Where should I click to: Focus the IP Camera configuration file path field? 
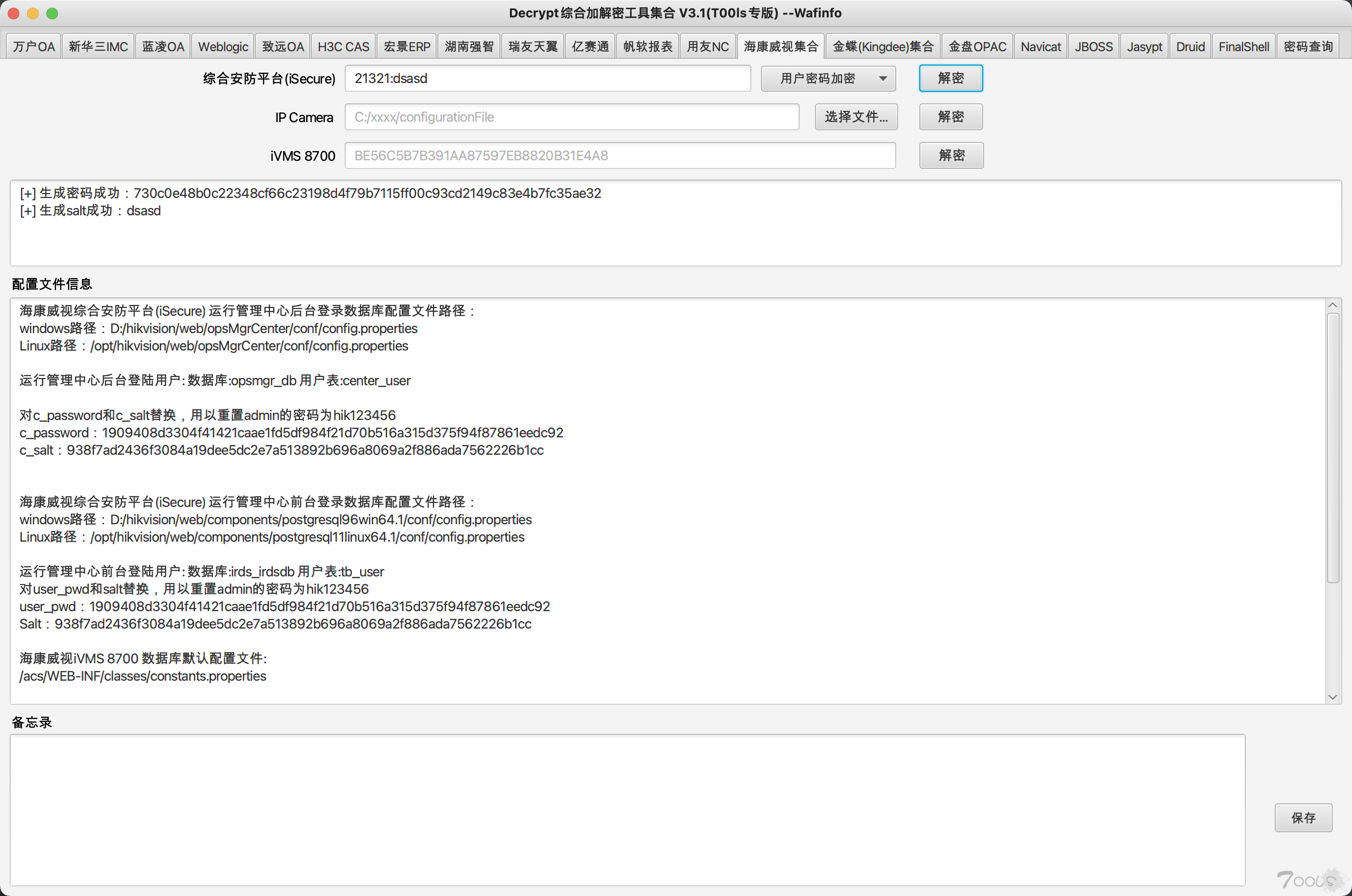[x=571, y=117]
